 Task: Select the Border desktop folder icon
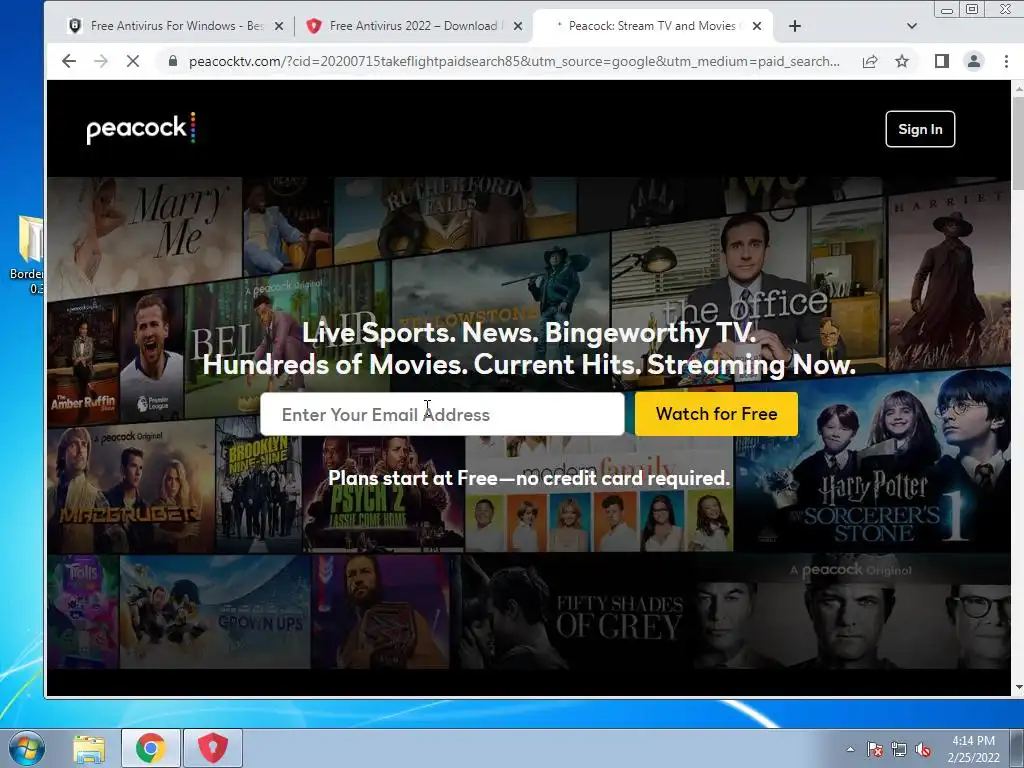pos(27,255)
